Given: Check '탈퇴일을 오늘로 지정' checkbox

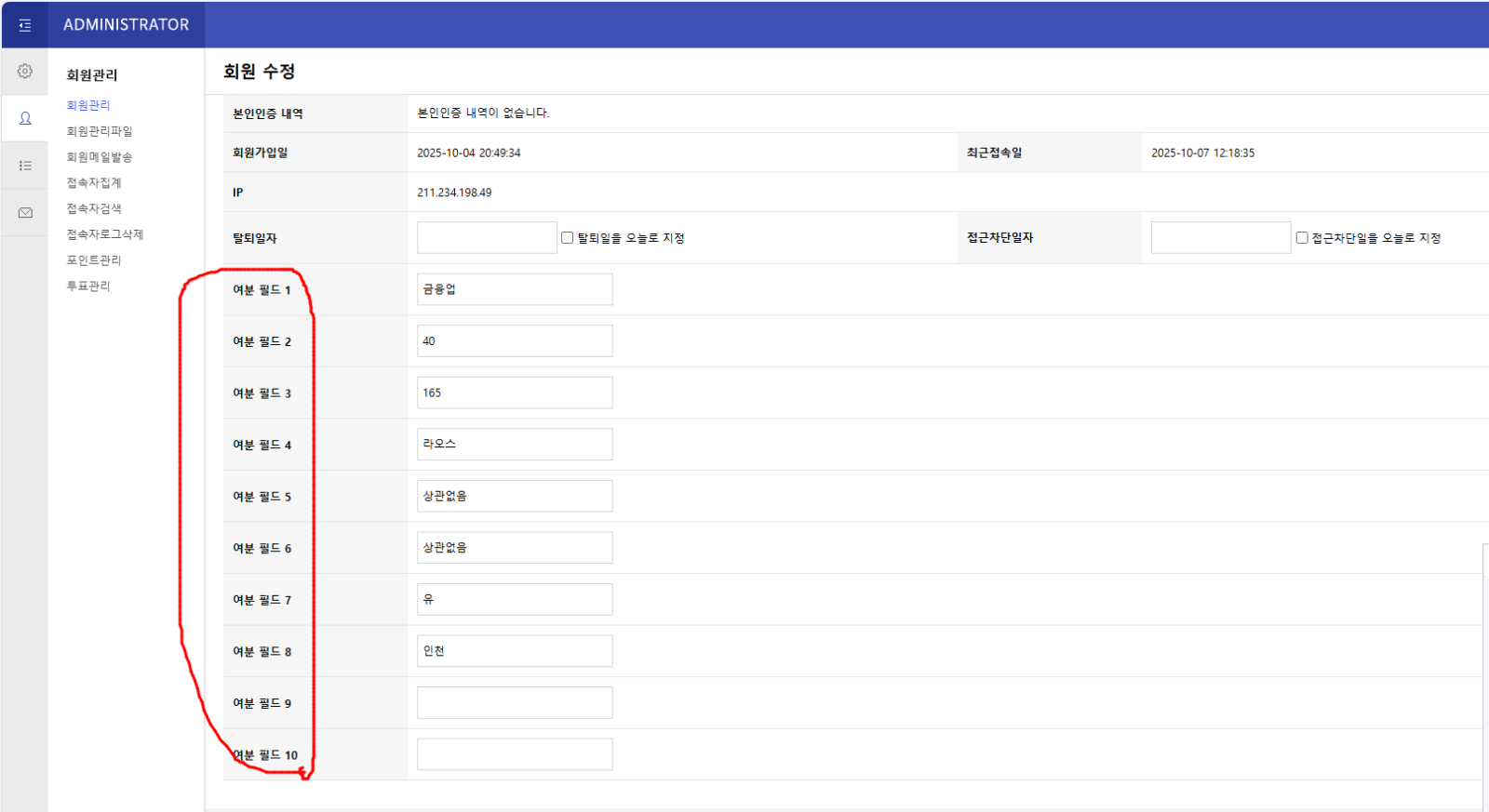Looking at the screenshot, I should (x=567, y=238).
